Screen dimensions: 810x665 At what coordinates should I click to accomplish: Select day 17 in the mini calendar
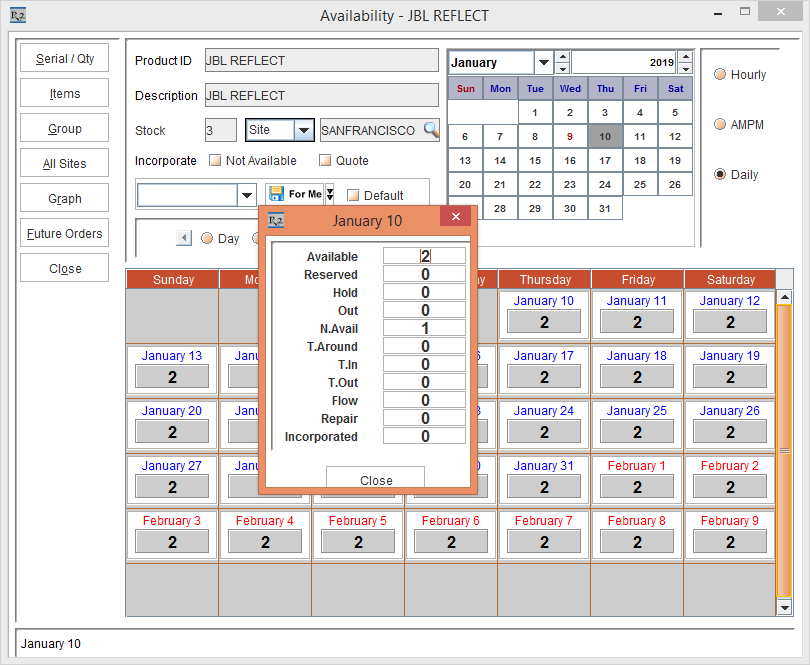[605, 160]
